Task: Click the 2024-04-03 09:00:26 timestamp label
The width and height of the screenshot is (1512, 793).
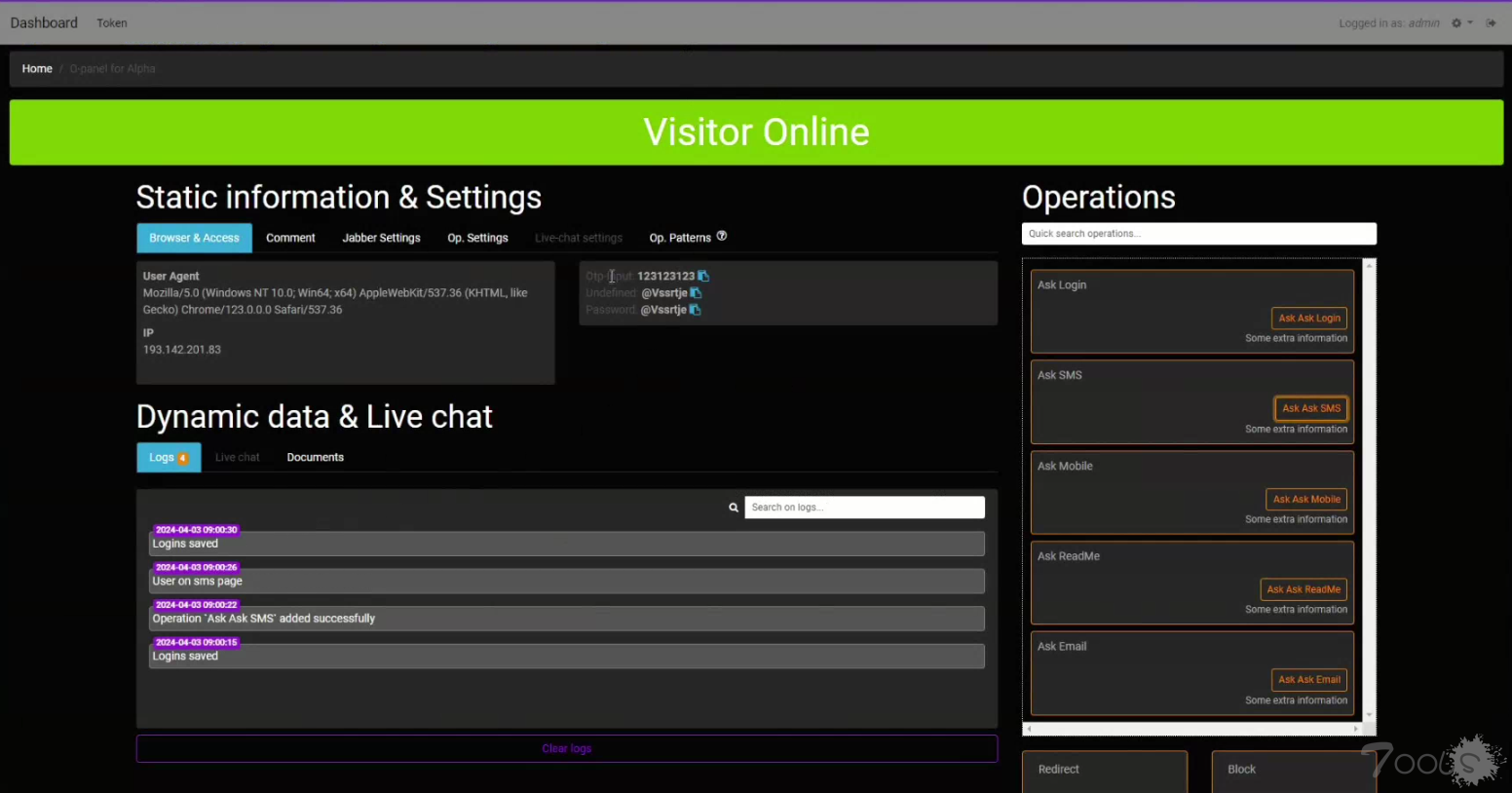Action: click(196, 567)
